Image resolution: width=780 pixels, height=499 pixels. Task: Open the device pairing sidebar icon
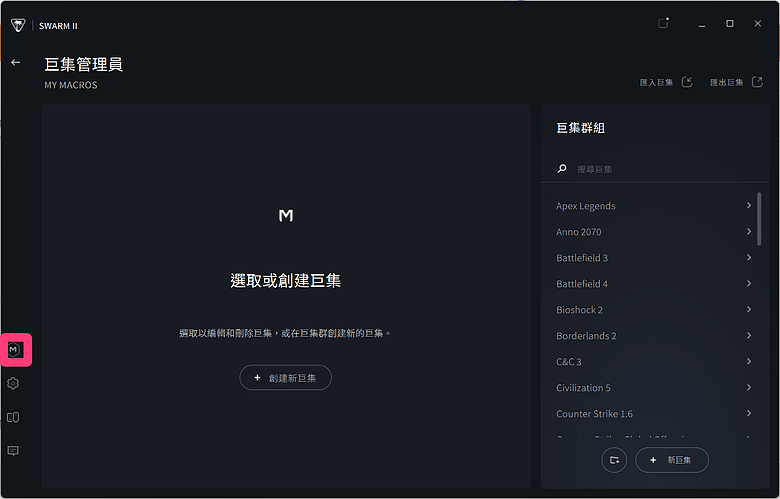13,417
